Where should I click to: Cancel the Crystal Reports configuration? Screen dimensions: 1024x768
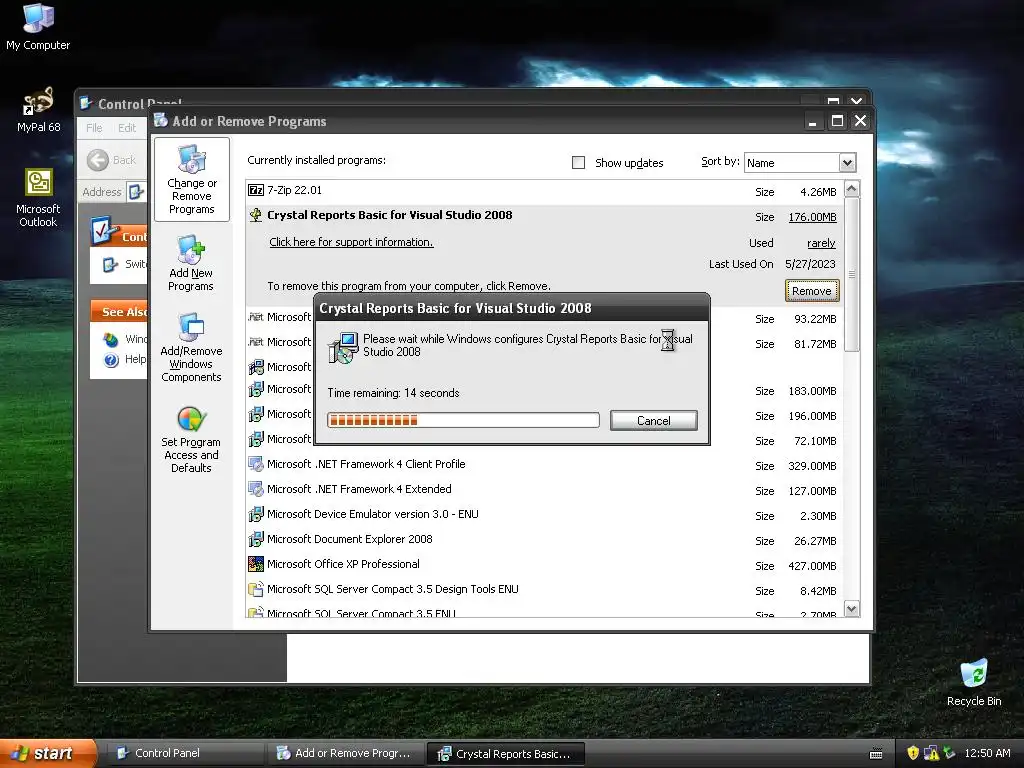654,421
